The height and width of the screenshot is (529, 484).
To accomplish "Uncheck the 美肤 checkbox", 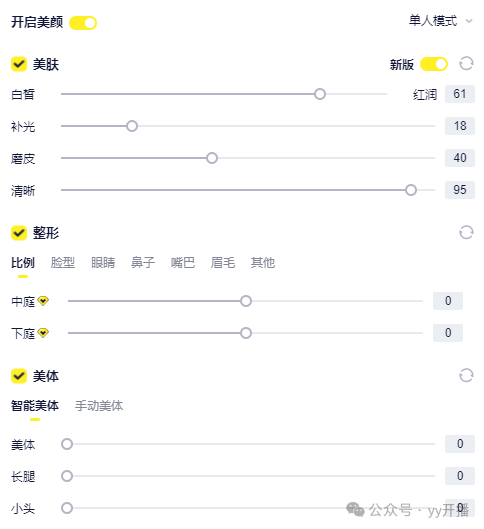I will pyautogui.click(x=19, y=64).
